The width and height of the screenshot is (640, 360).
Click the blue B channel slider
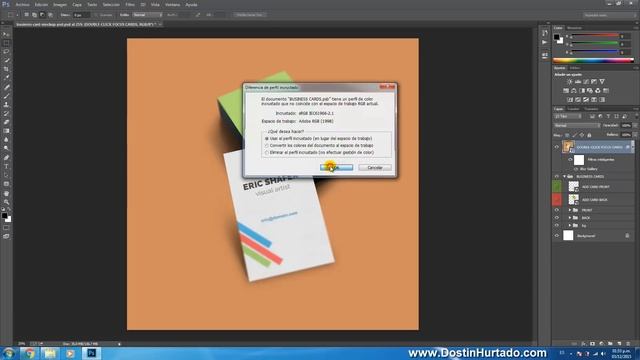click(x=595, y=52)
